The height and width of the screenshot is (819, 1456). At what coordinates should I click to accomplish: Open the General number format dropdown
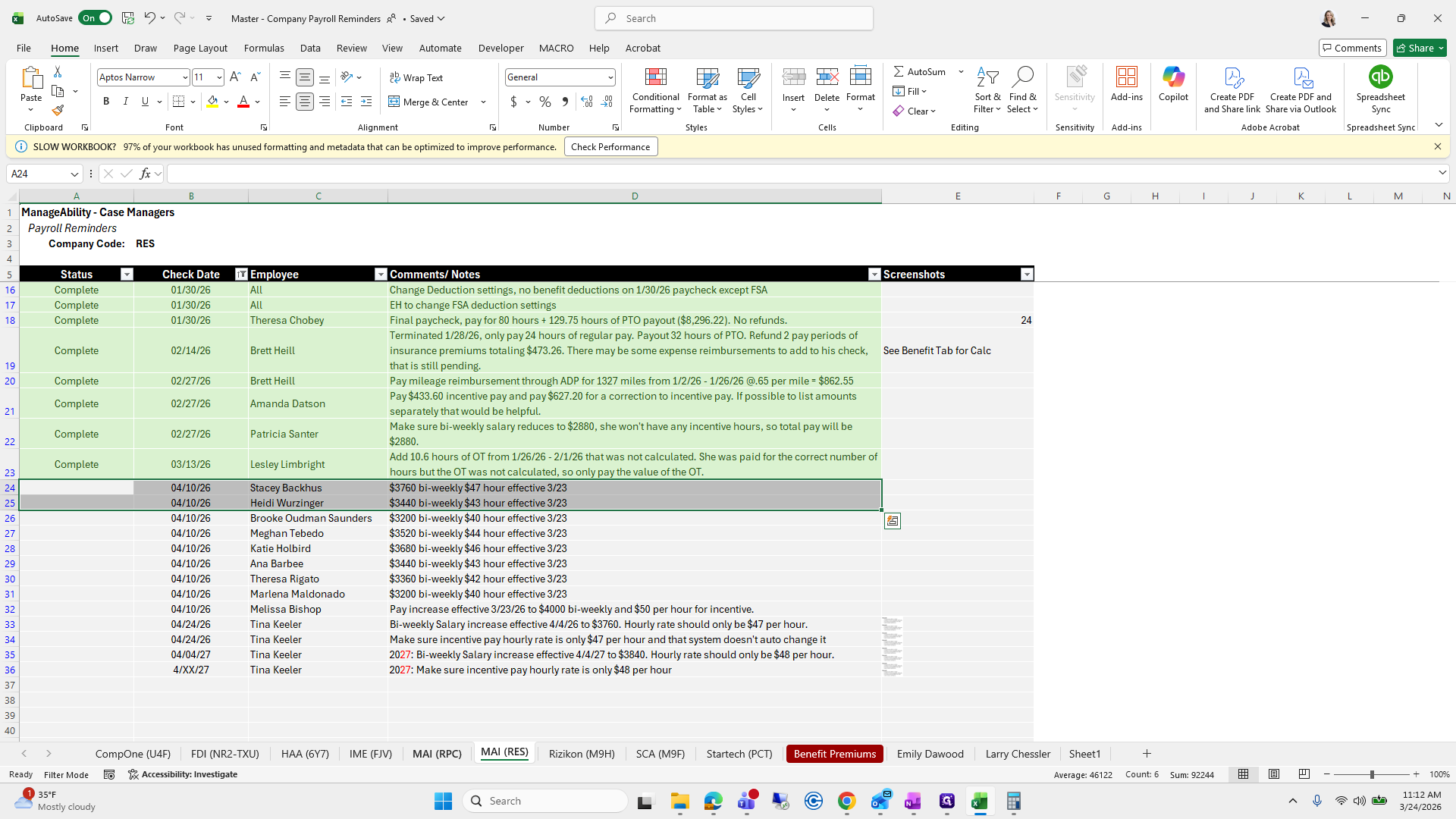610,77
